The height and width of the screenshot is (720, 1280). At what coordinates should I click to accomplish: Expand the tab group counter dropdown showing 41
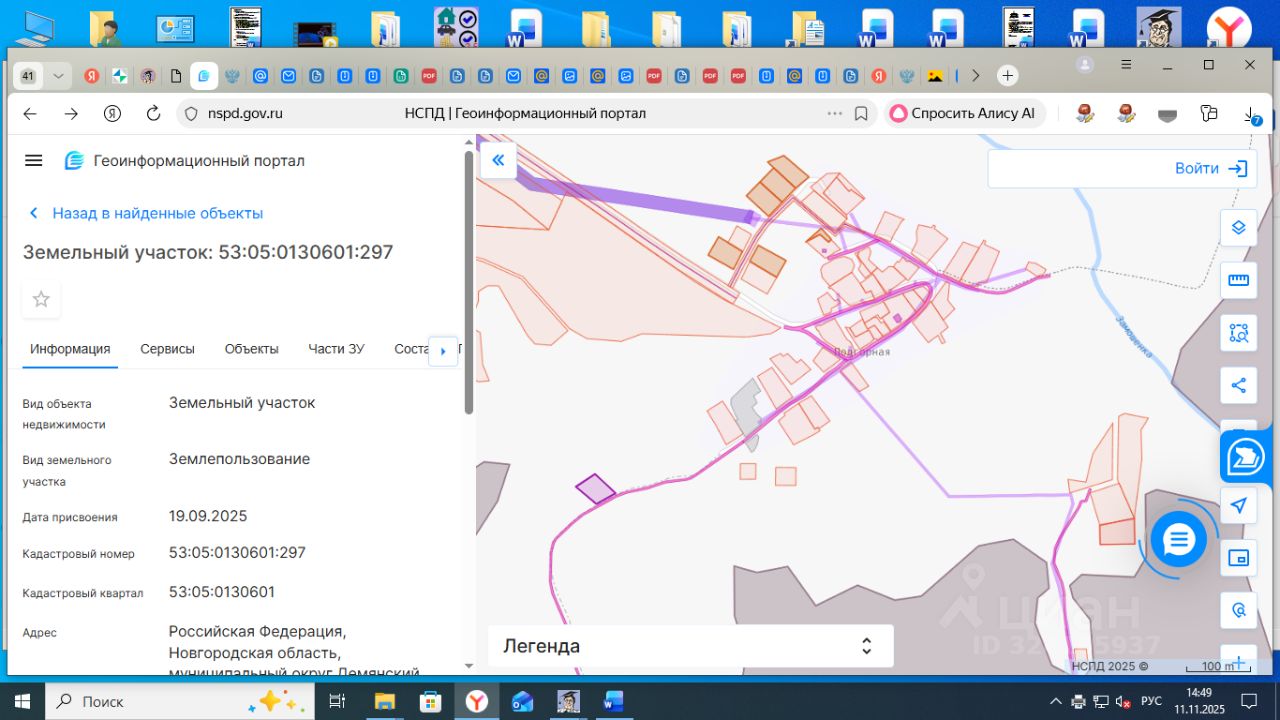pyautogui.click(x=42, y=76)
